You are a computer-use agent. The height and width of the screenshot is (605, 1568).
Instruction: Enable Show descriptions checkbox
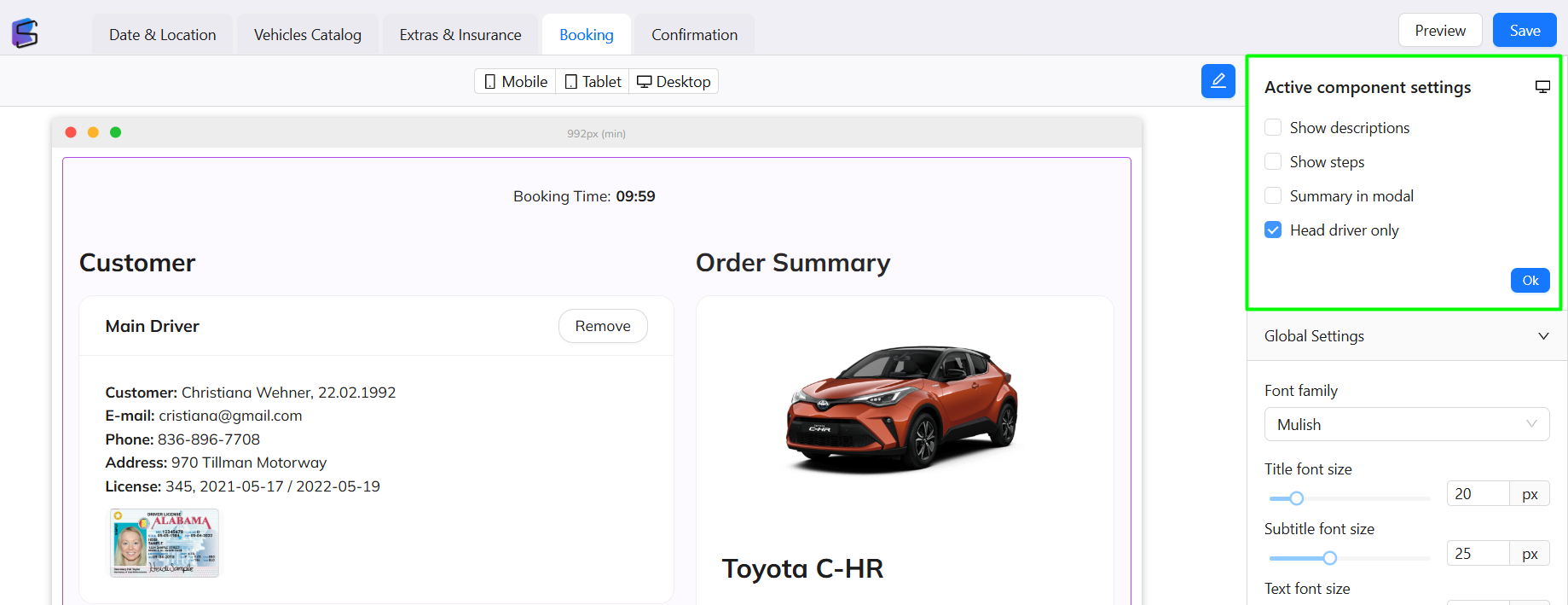1273,128
